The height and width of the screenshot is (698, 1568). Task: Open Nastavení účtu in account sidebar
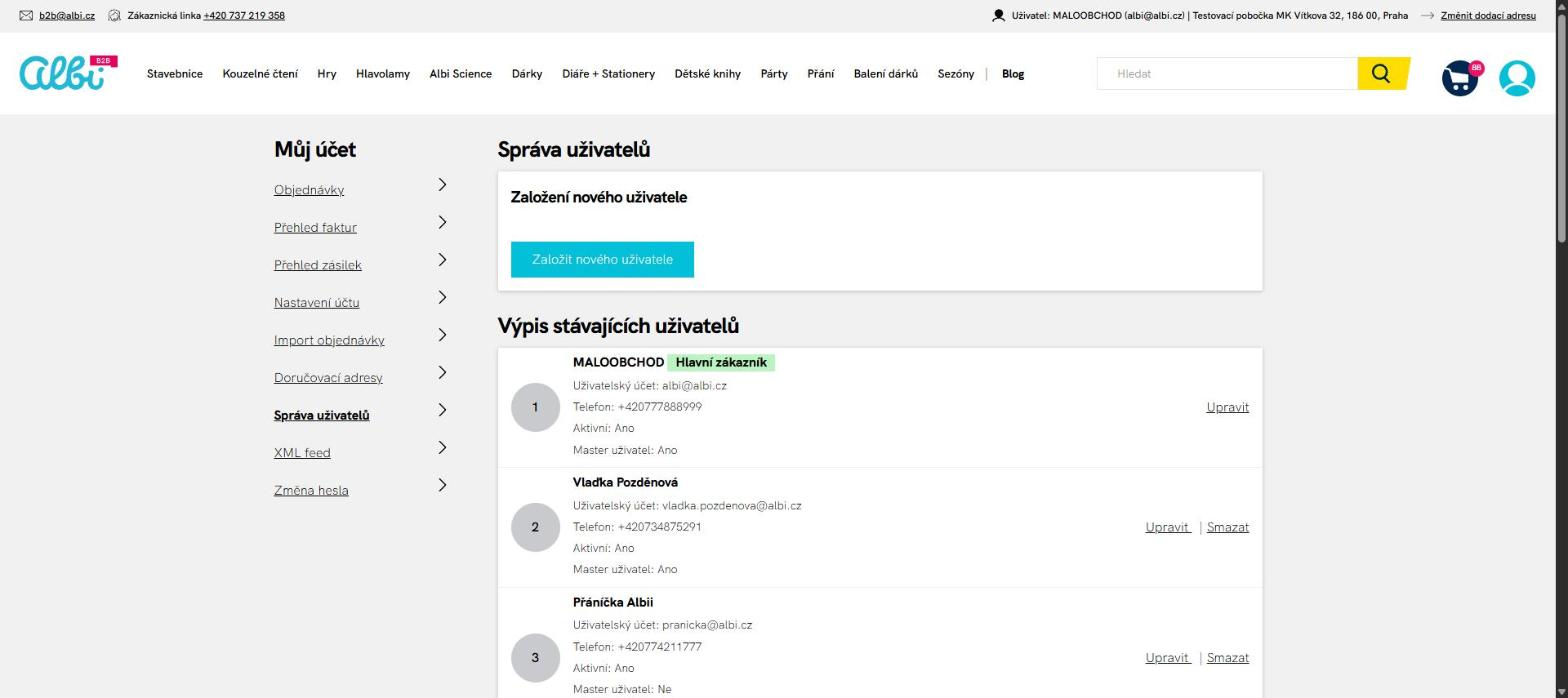click(317, 303)
